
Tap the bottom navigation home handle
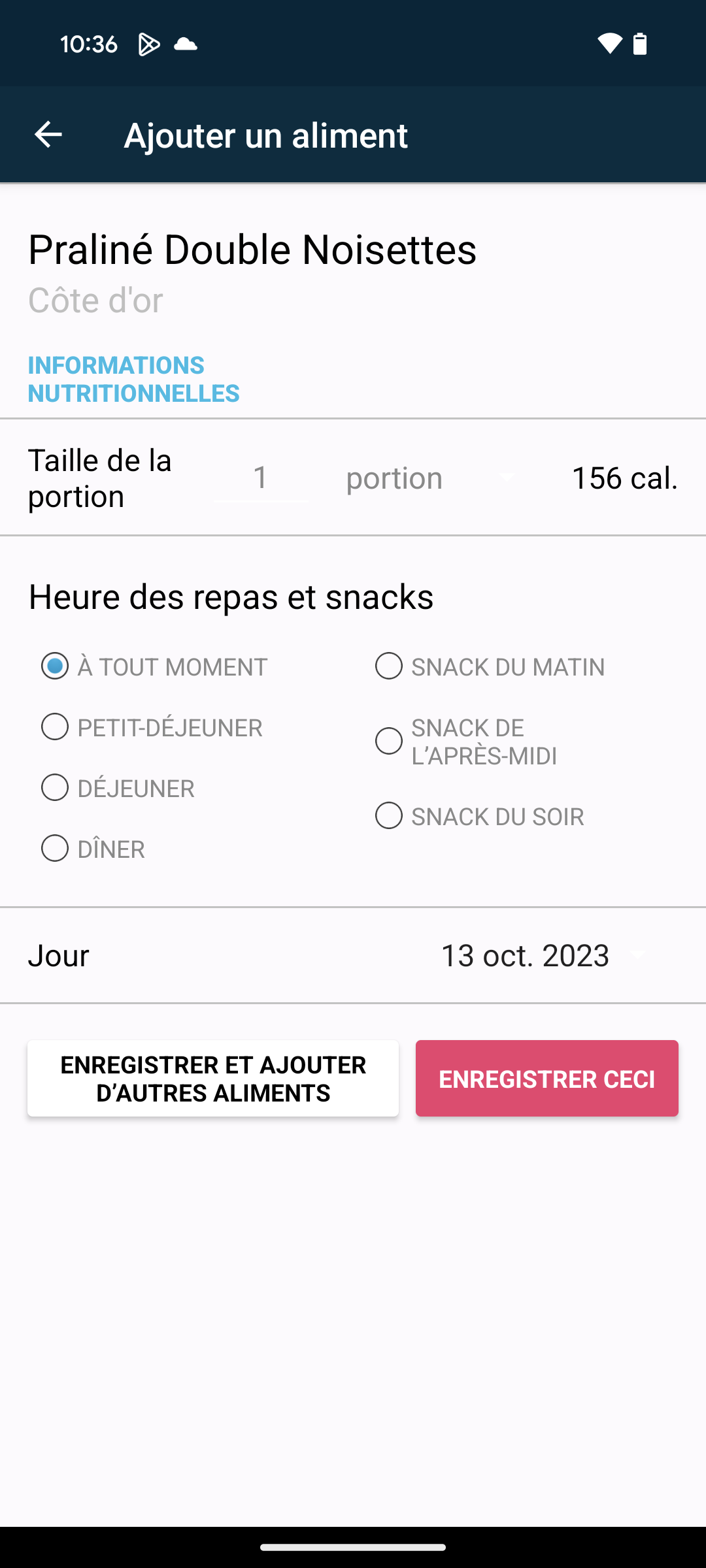(353, 1547)
